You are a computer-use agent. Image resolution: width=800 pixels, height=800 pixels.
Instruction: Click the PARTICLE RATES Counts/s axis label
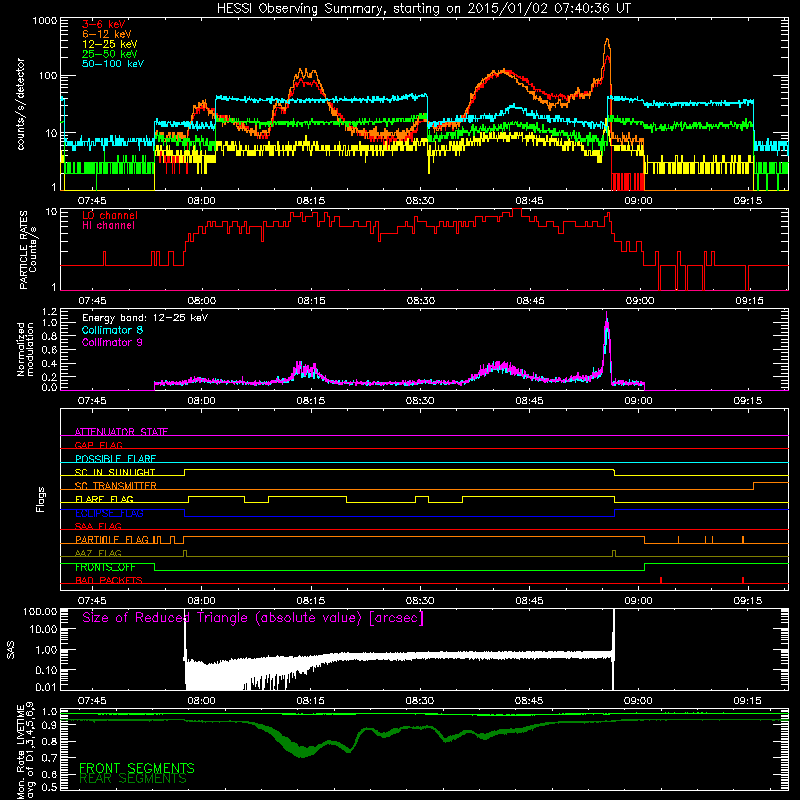pyautogui.click(x=28, y=250)
